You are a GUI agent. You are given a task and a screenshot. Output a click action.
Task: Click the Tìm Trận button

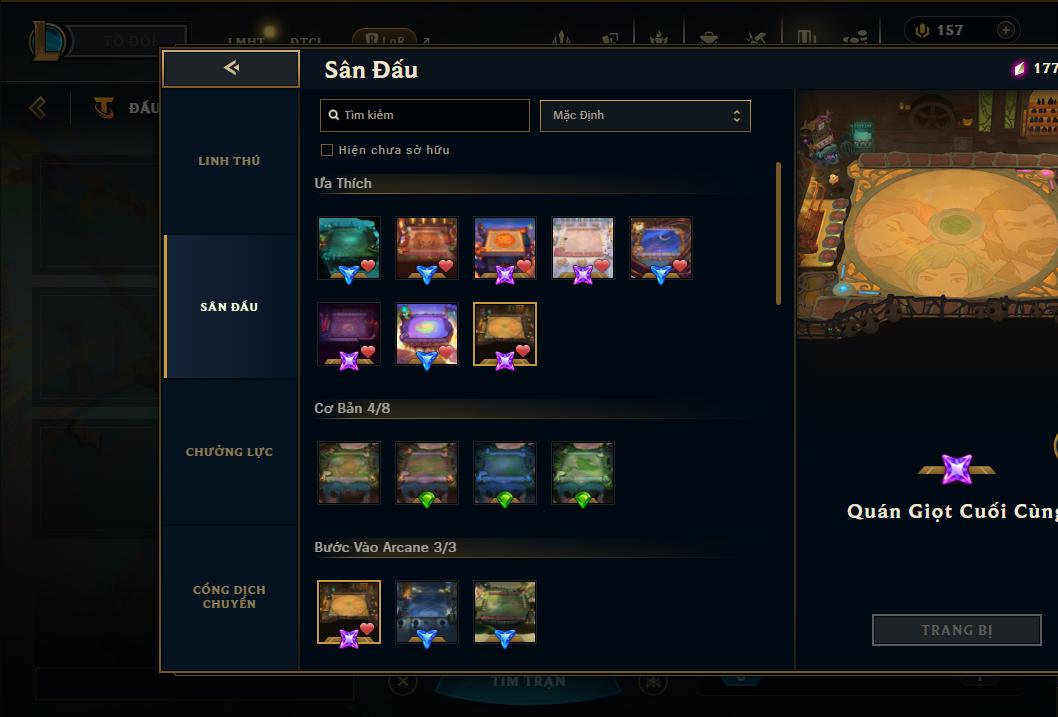coord(529,682)
